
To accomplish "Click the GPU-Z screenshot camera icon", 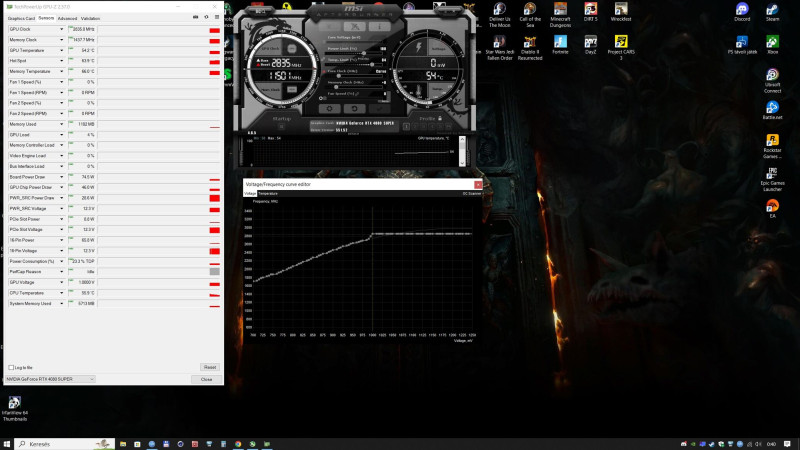I will click(x=194, y=18).
